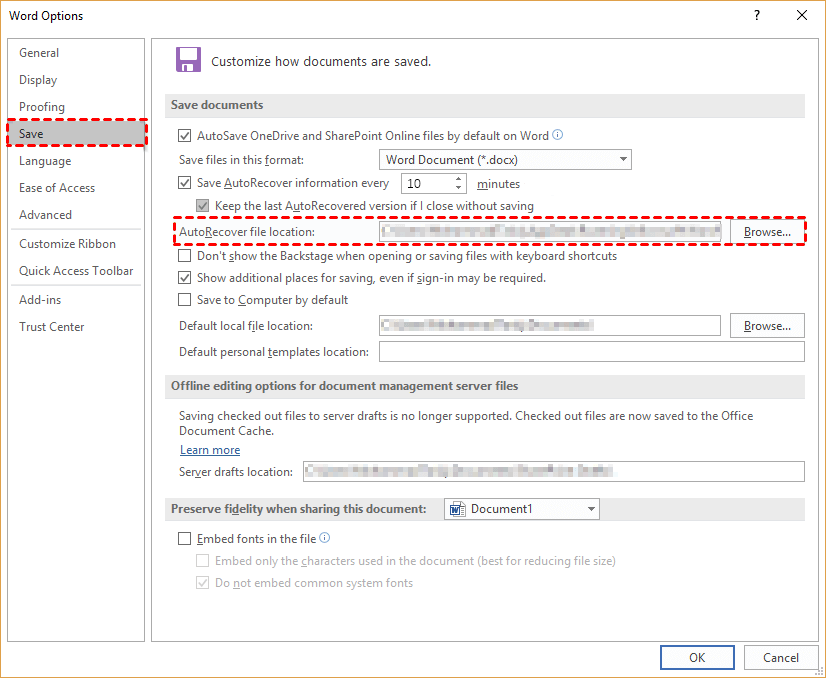Switch to the Proofing category
The width and height of the screenshot is (826, 678).
pos(42,107)
